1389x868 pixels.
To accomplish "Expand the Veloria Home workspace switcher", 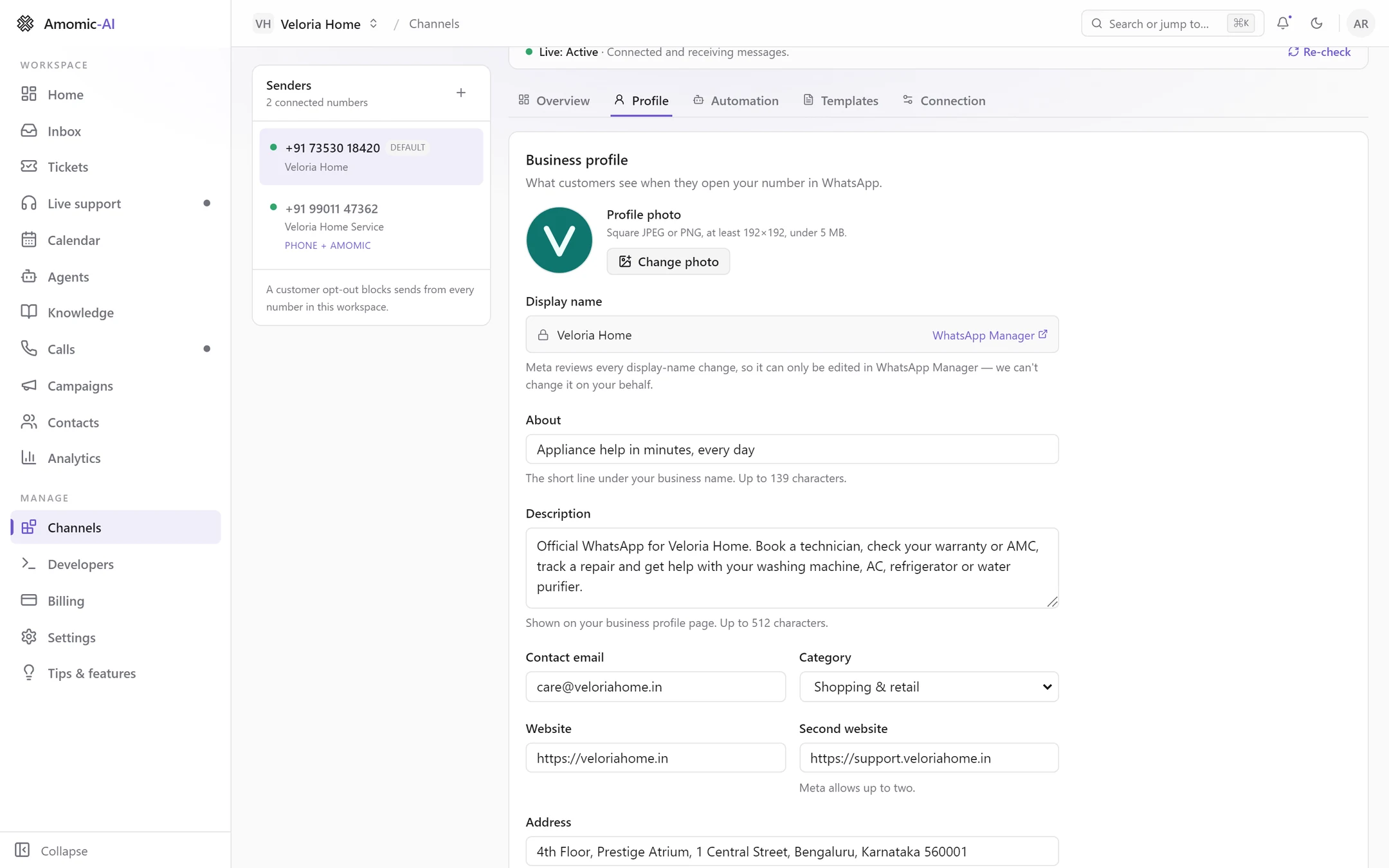I will pos(316,23).
